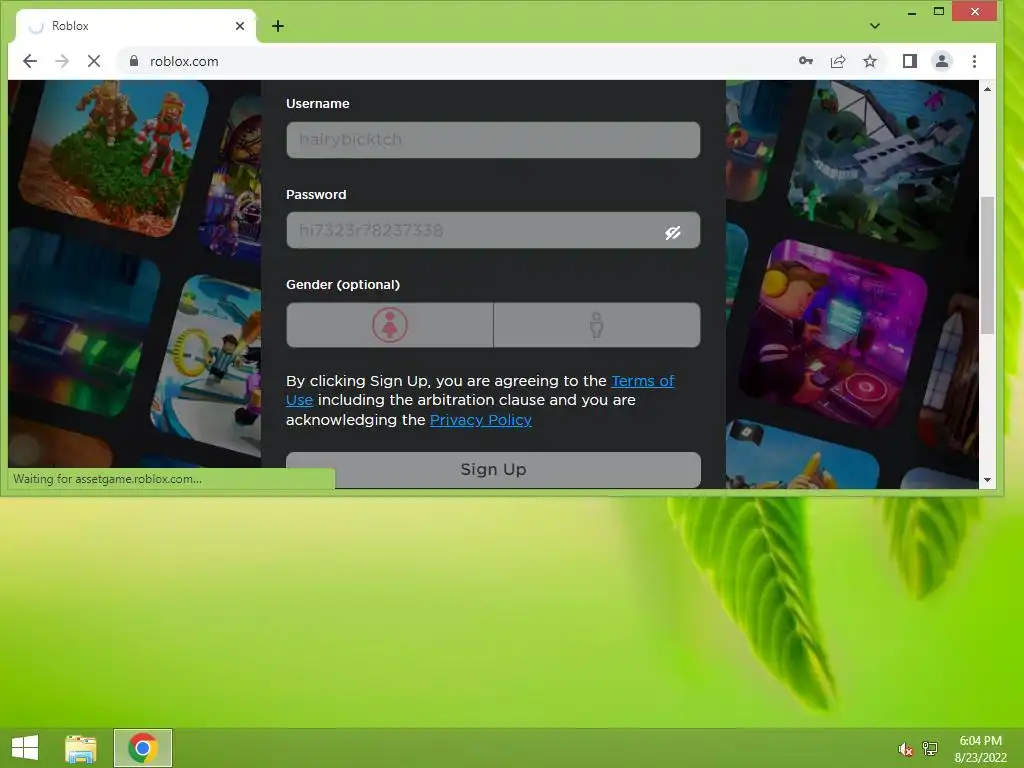Click the network tray icon
This screenshot has height=768, width=1024.
point(930,748)
